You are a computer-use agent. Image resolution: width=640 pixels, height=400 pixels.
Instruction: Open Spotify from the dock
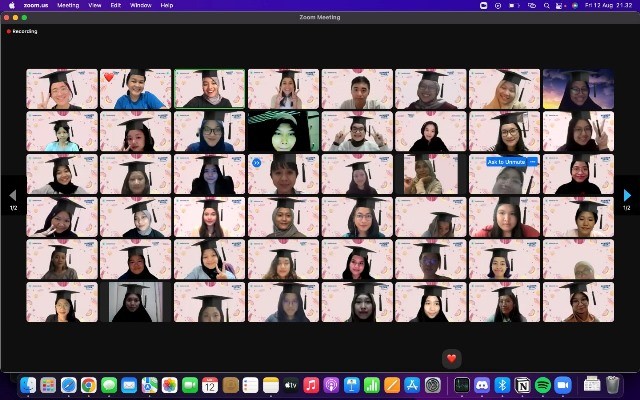pyautogui.click(x=543, y=385)
